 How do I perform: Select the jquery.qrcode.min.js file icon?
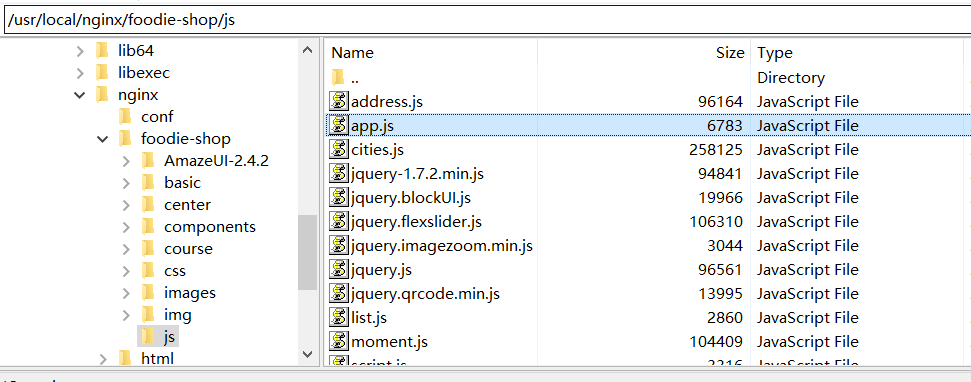[338, 293]
